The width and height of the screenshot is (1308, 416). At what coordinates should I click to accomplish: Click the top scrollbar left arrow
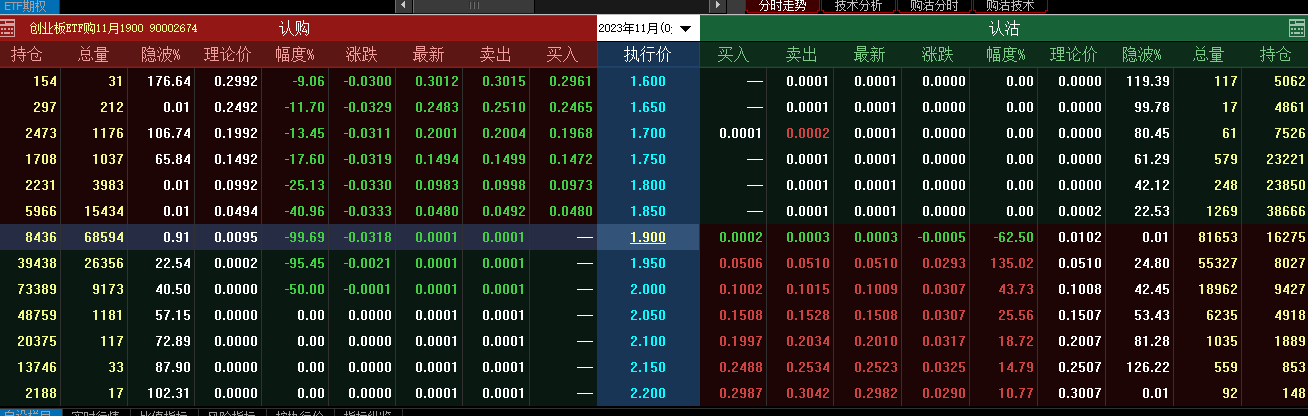tap(403, 6)
